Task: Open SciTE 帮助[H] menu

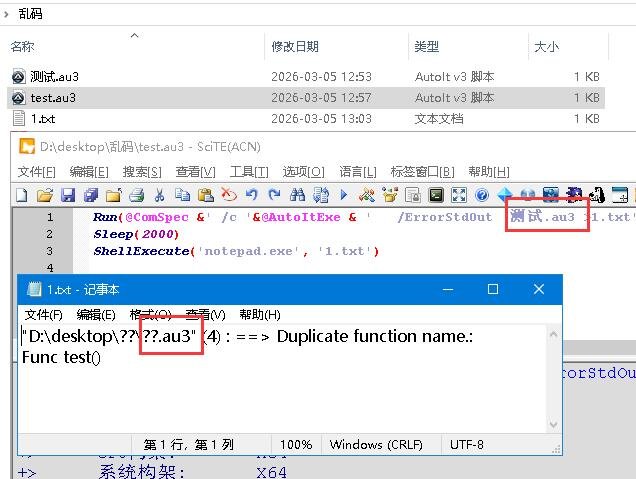Action: pyautogui.click(x=489, y=172)
